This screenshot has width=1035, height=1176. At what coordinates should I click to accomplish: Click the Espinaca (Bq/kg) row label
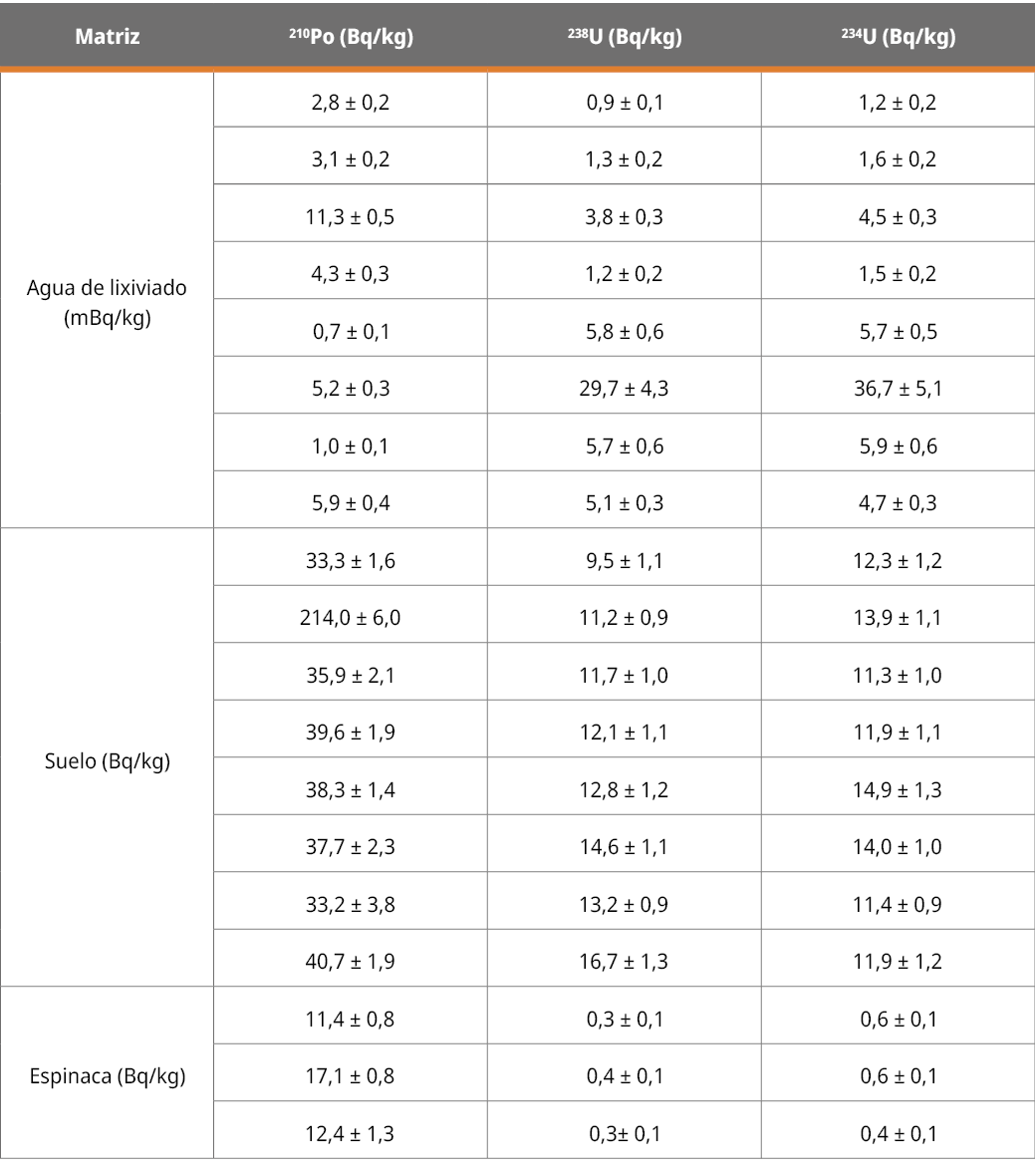pyautogui.click(x=107, y=1076)
